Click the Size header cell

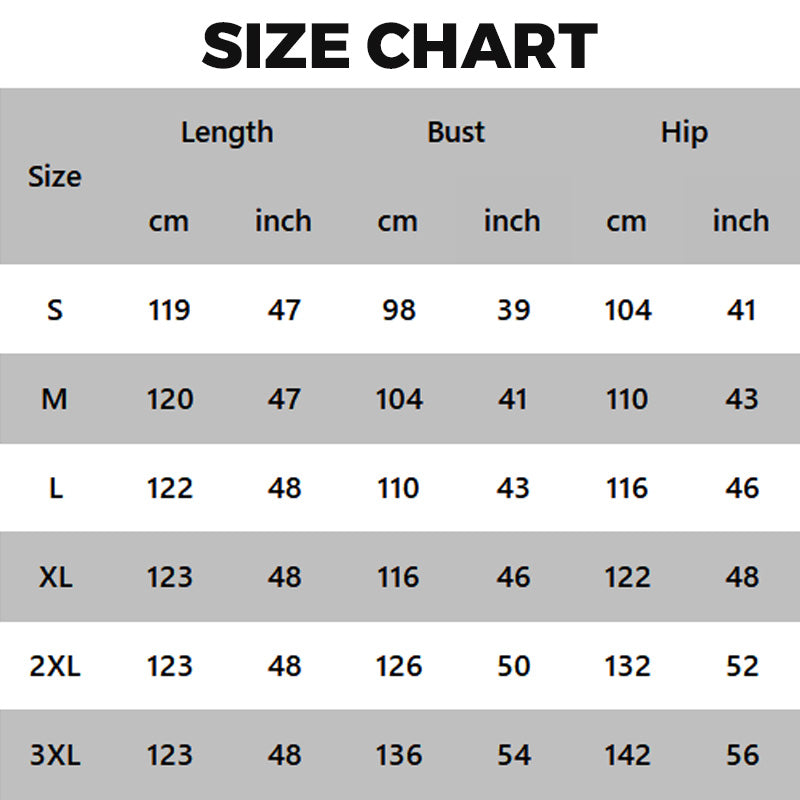[55, 177]
